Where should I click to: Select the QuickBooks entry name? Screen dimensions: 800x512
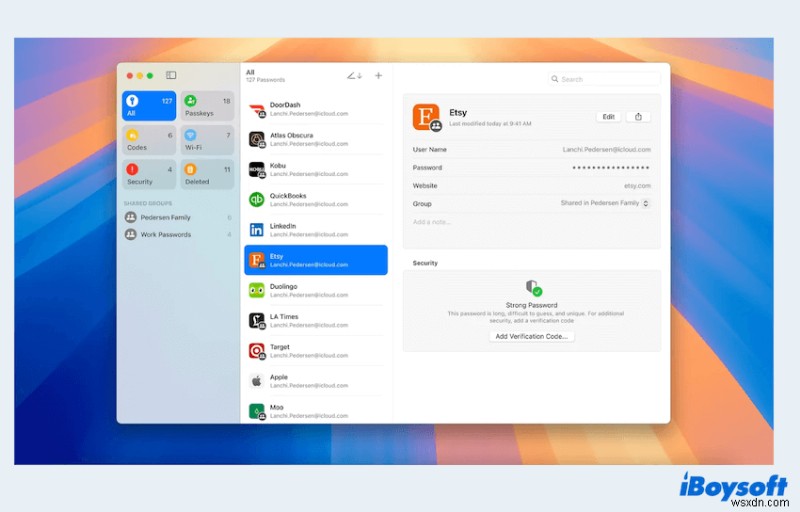pos(288,195)
